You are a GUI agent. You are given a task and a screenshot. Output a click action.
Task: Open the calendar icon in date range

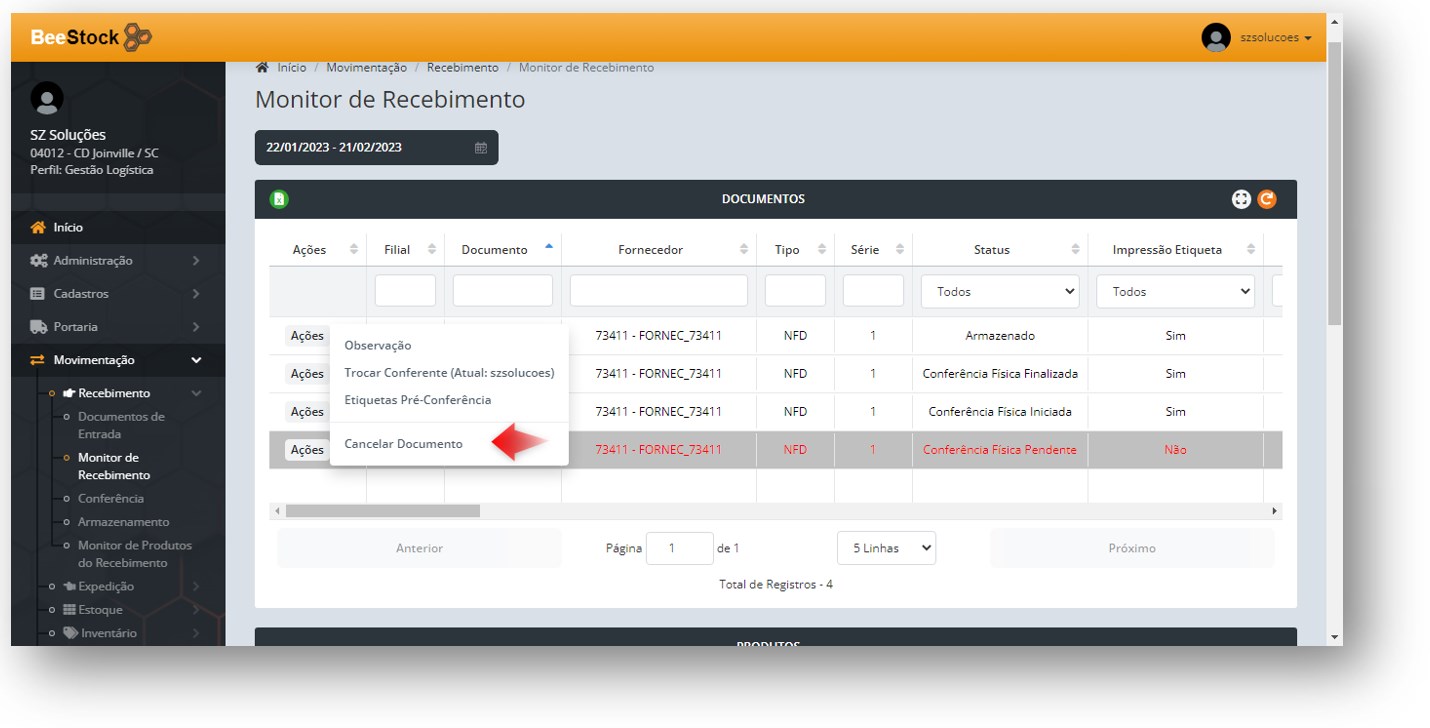tap(481, 148)
